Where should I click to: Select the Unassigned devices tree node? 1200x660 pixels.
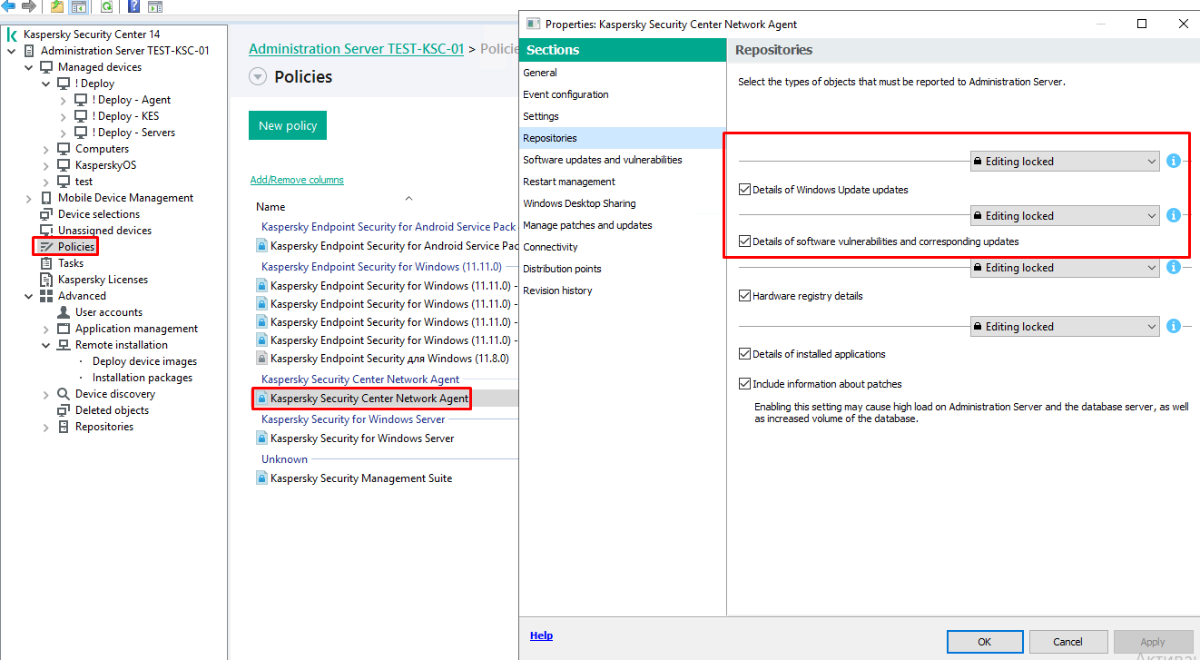[105, 231]
